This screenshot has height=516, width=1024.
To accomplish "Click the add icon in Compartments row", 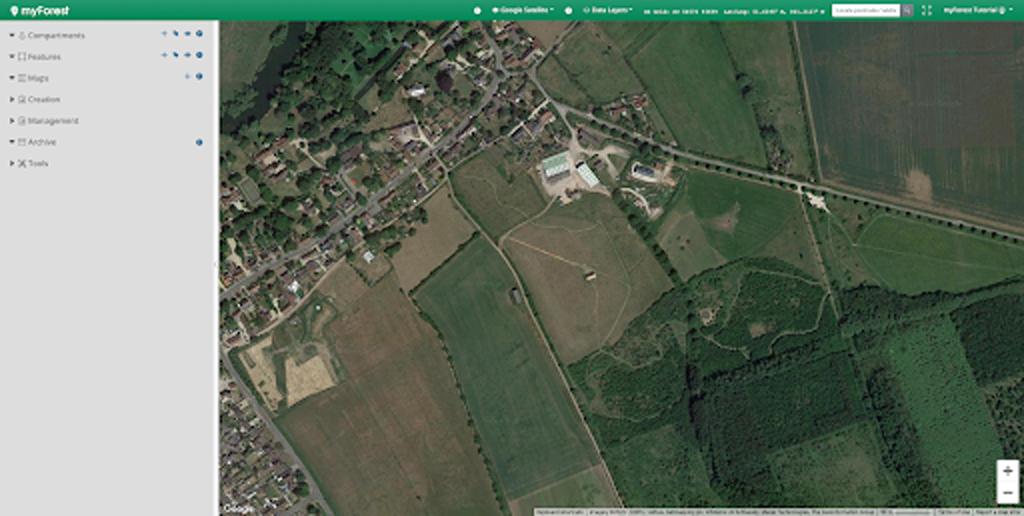I will tap(164, 34).
